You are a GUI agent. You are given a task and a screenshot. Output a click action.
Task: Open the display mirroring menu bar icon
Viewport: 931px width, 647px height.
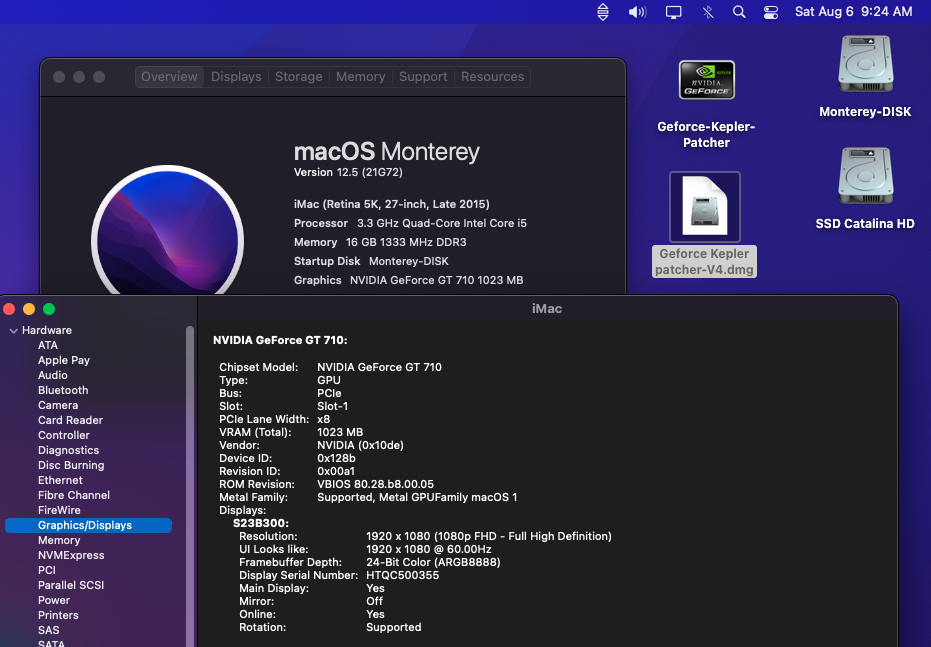(673, 12)
